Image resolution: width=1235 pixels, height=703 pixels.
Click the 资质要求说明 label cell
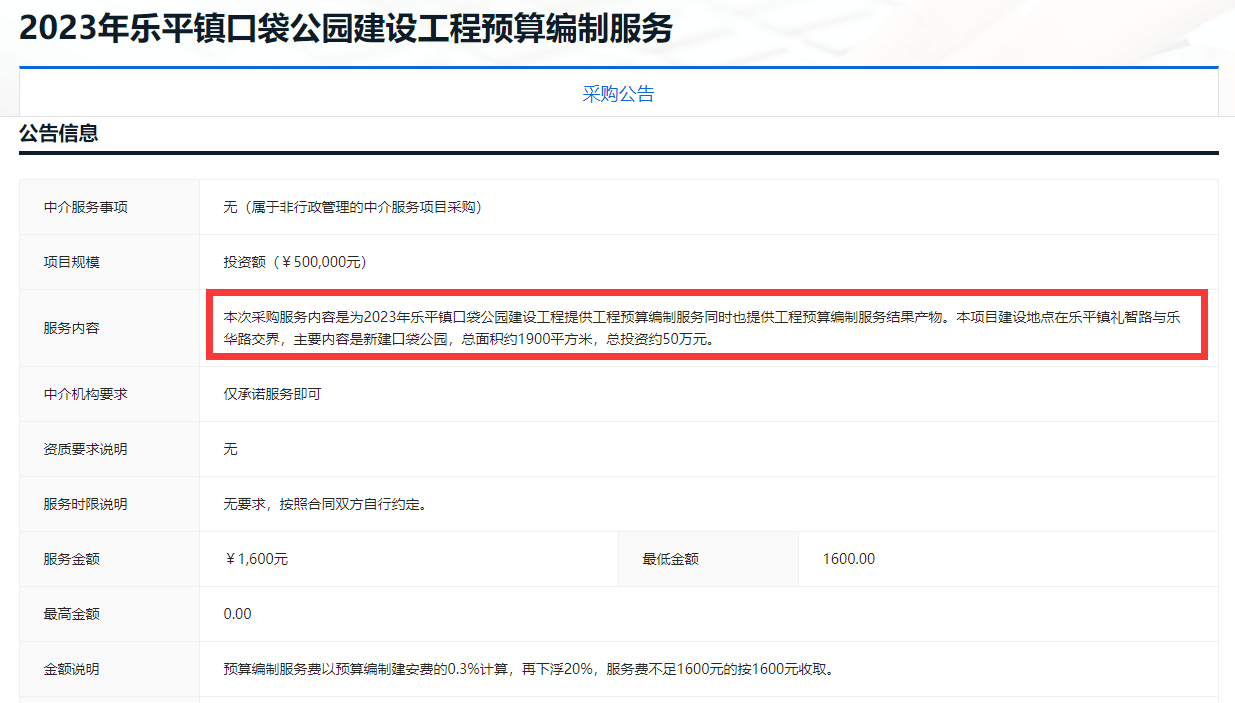click(x=110, y=449)
